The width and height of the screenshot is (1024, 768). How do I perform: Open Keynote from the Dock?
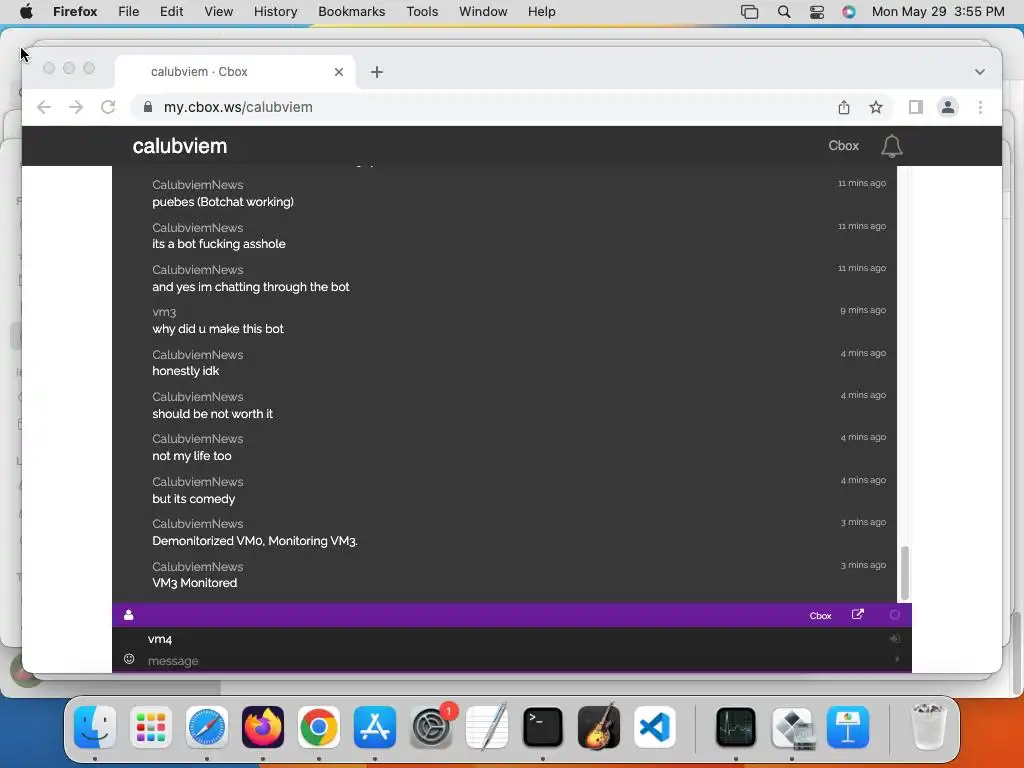pos(848,727)
